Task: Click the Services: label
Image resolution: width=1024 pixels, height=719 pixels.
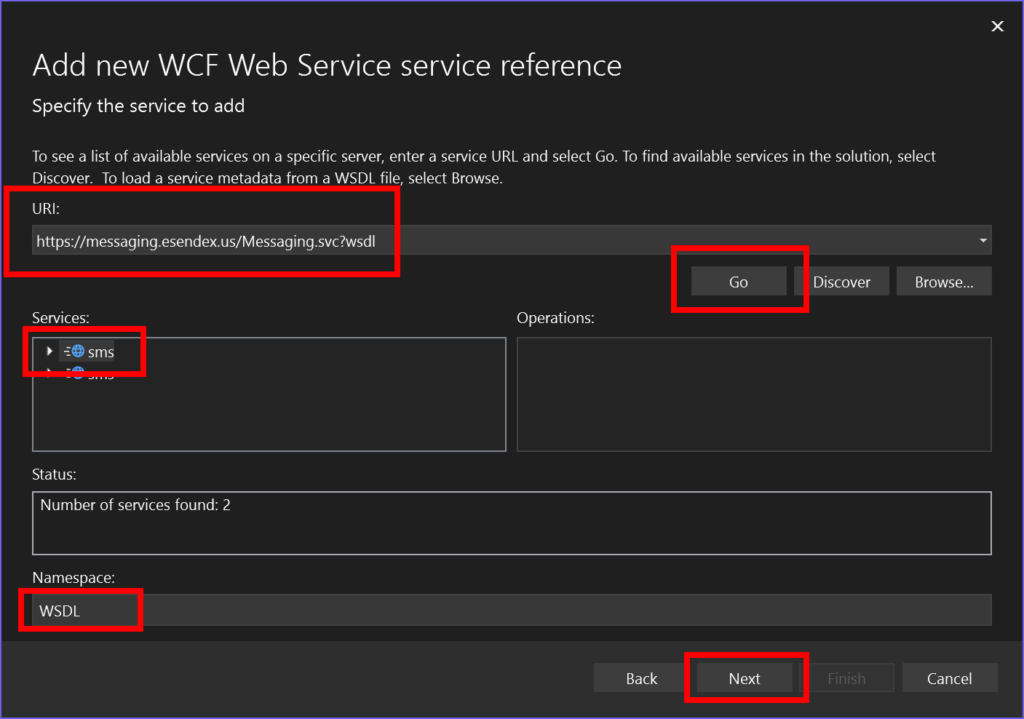Action: (x=61, y=318)
